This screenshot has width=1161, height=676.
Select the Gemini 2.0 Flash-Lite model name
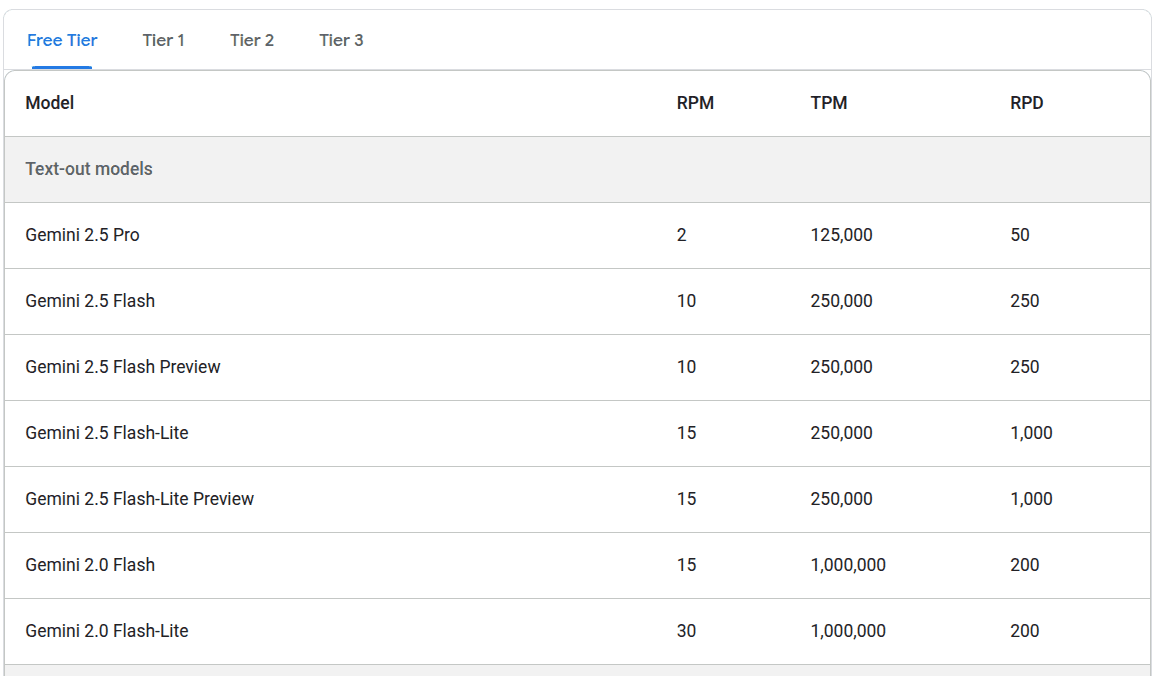107,631
